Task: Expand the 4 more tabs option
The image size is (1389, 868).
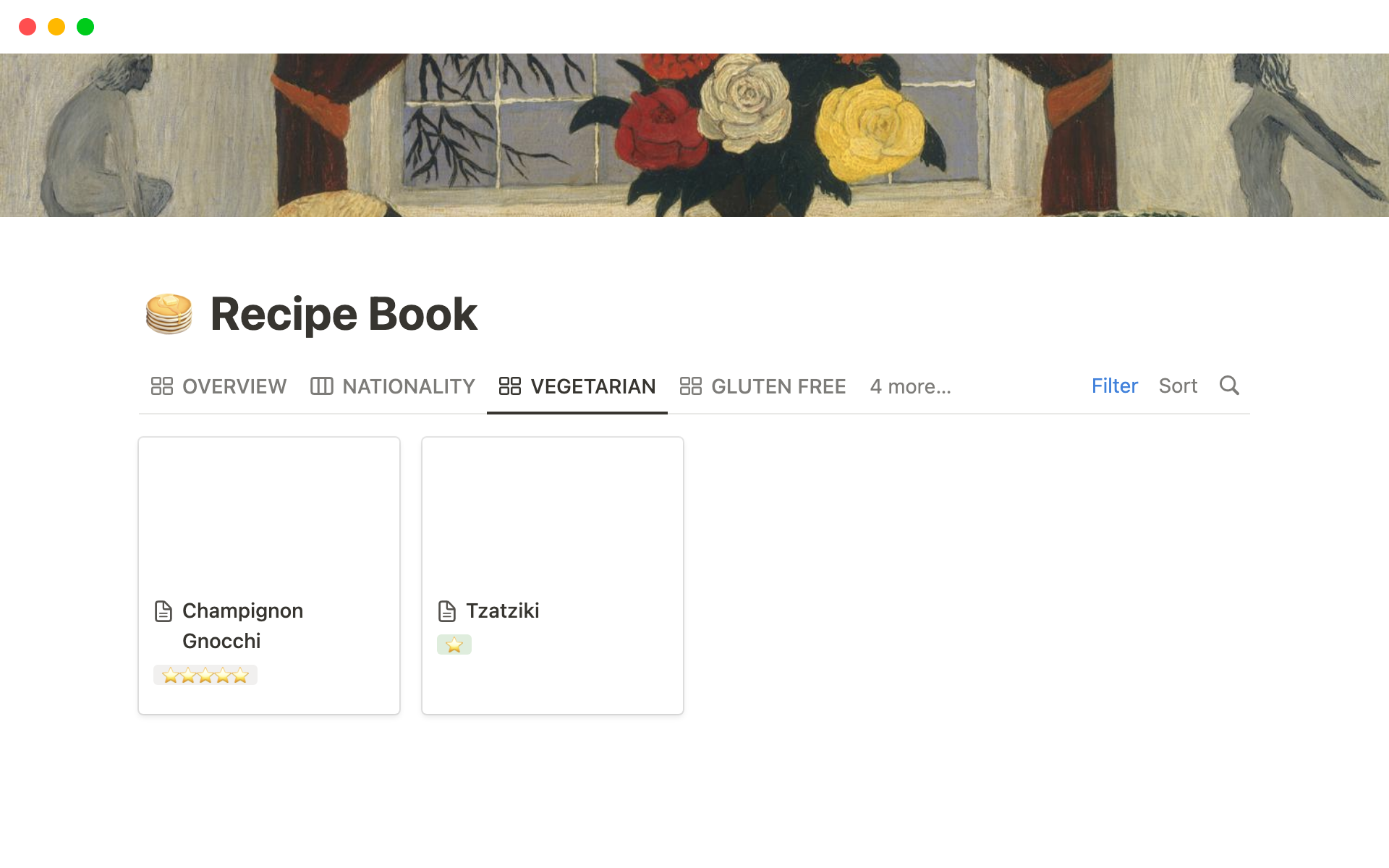Action: pos(910,386)
